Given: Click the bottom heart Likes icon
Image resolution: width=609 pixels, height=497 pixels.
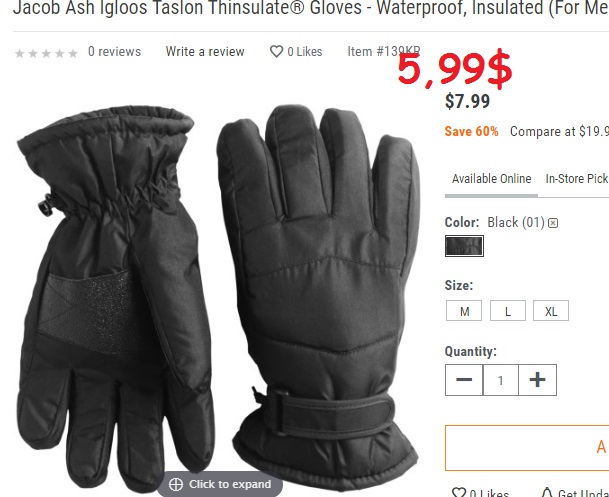Looking at the screenshot, I should click(459, 492).
